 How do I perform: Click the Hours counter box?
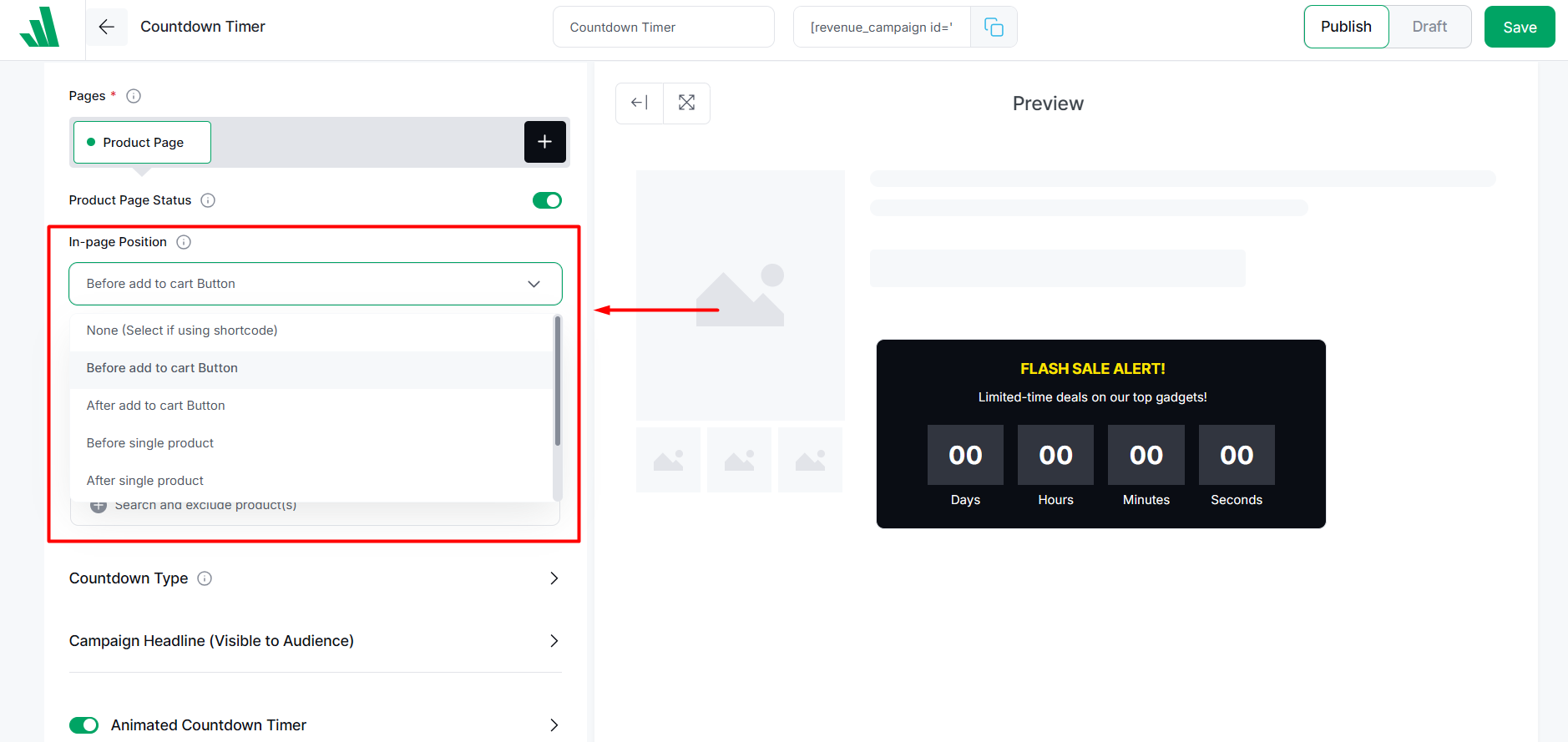pyautogui.click(x=1055, y=455)
